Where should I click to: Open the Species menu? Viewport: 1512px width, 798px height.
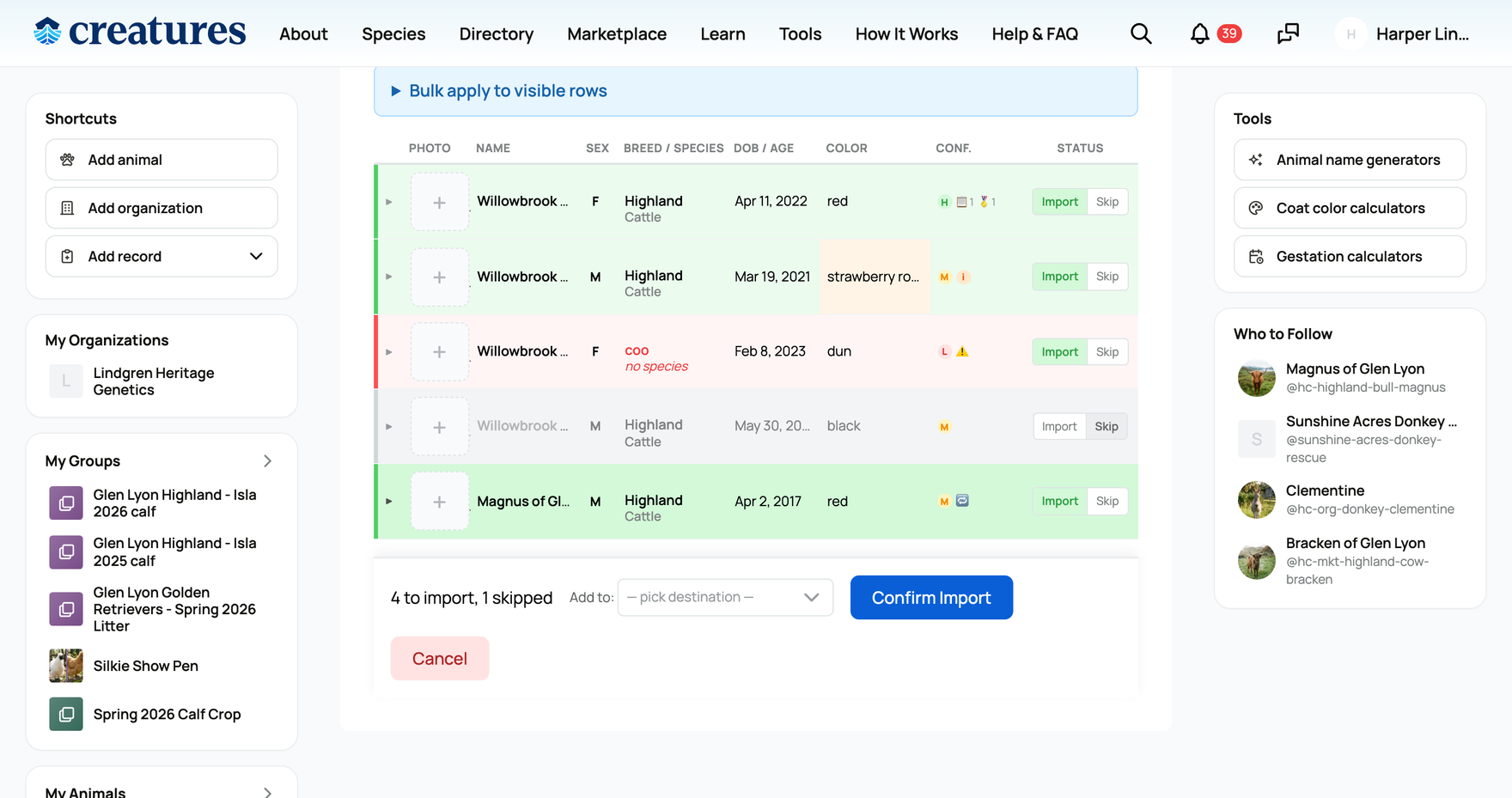click(x=393, y=34)
